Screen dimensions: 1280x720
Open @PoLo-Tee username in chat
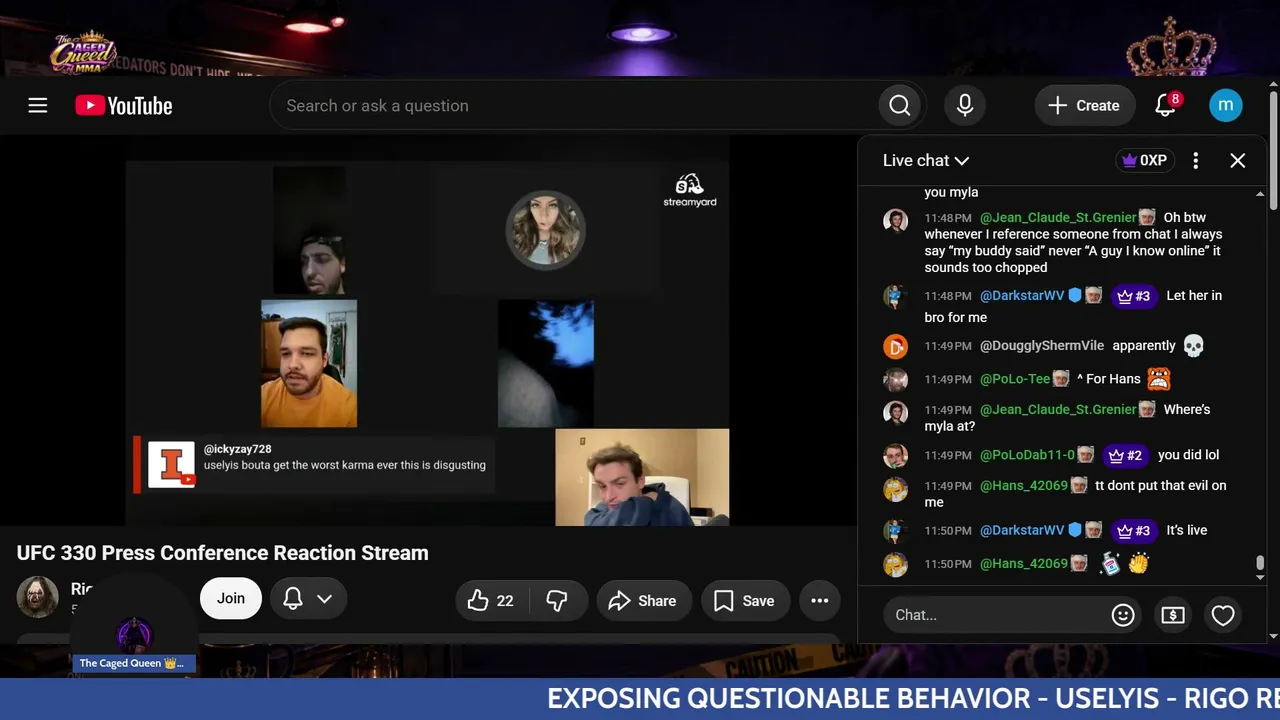pos(1015,379)
